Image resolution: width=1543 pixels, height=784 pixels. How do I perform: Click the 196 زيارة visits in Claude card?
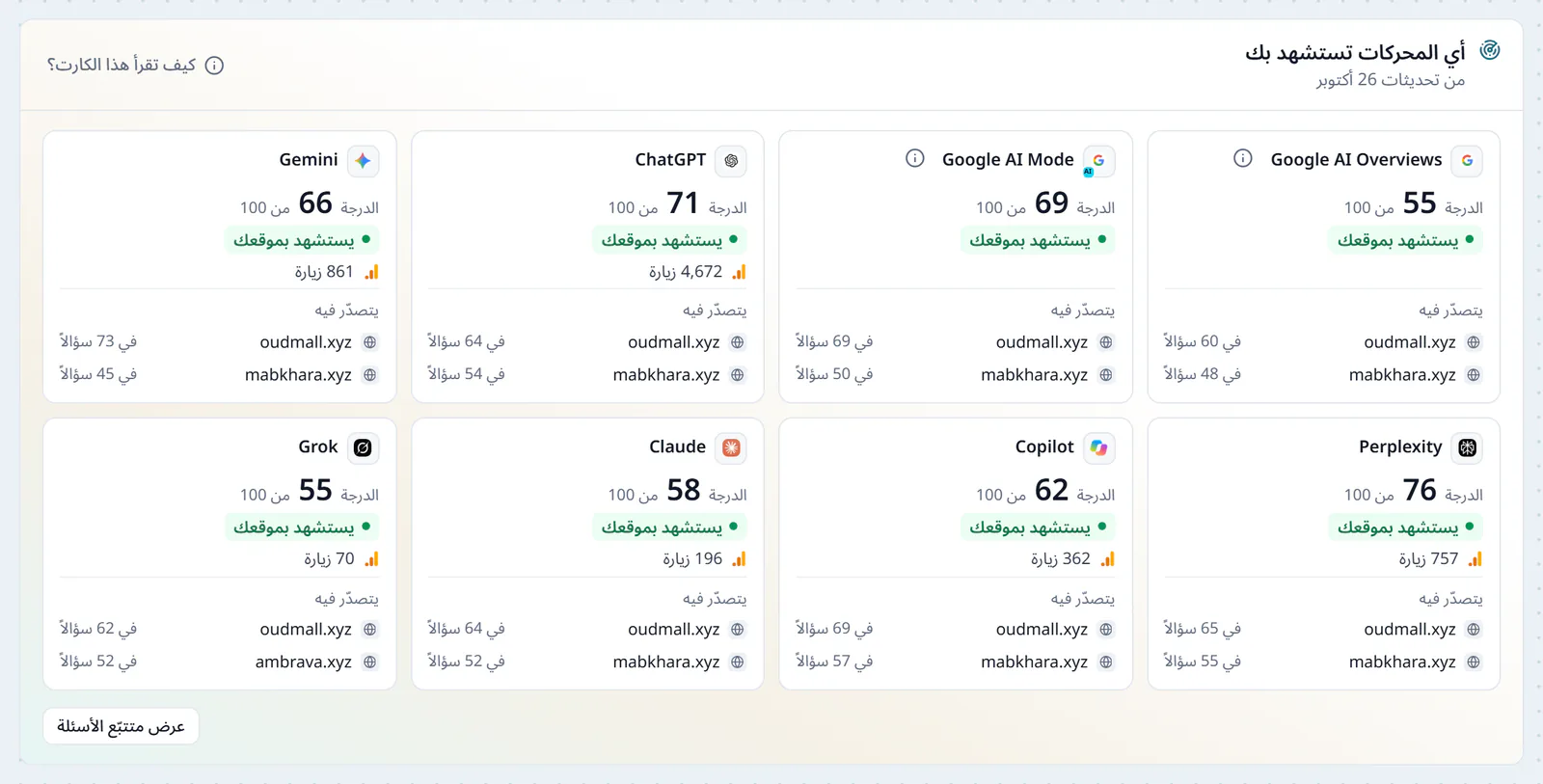click(692, 559)
